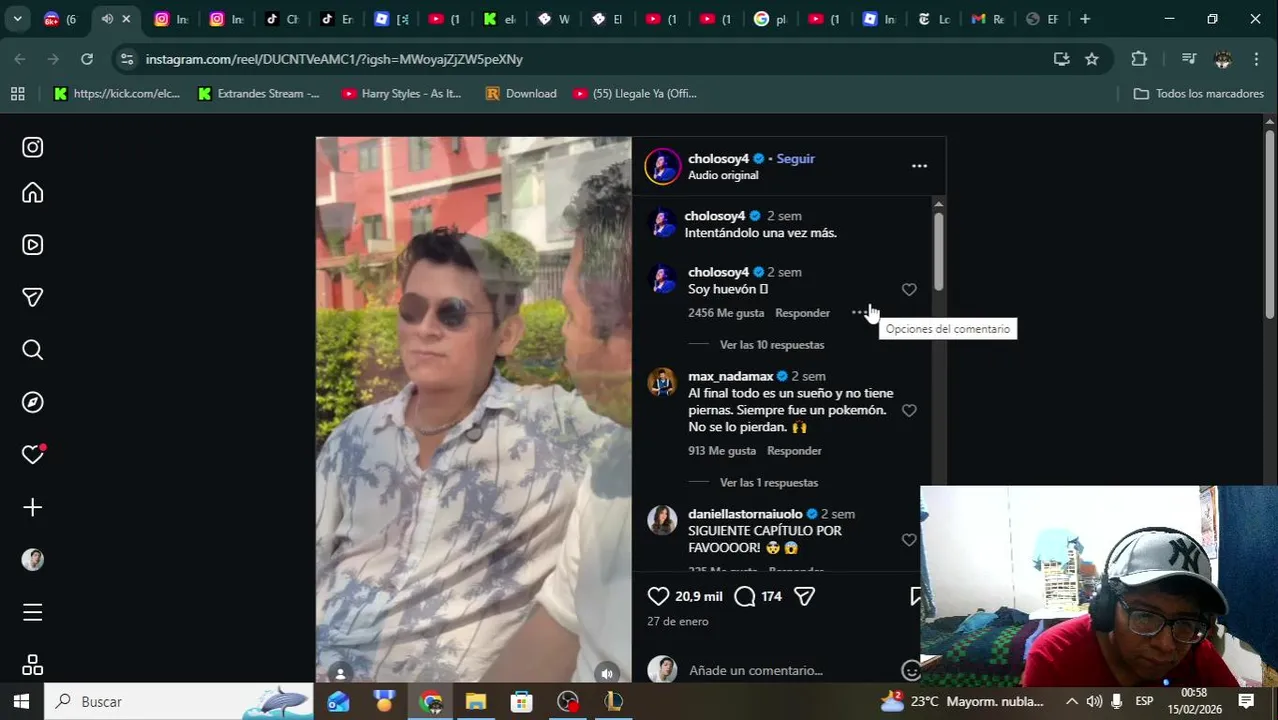Open Chrome media controls icon
Image resolution: width=1278 pixels, height=720 pixels.
pos(1189,59)
